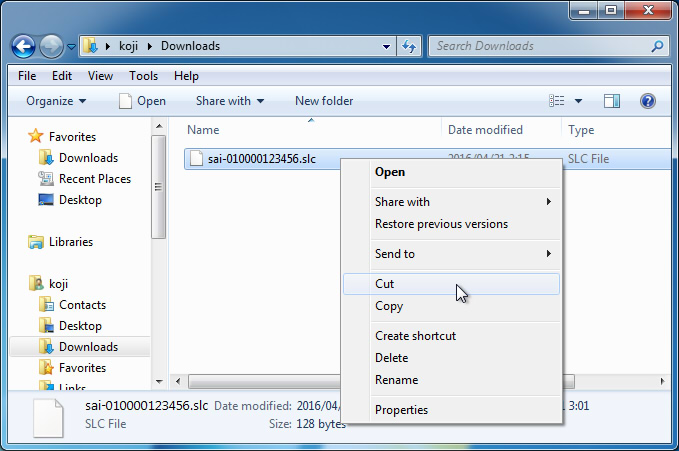Screen dimensions: 679x451
Task: Choose Properties in the context menu
Action: click(401, 410)
